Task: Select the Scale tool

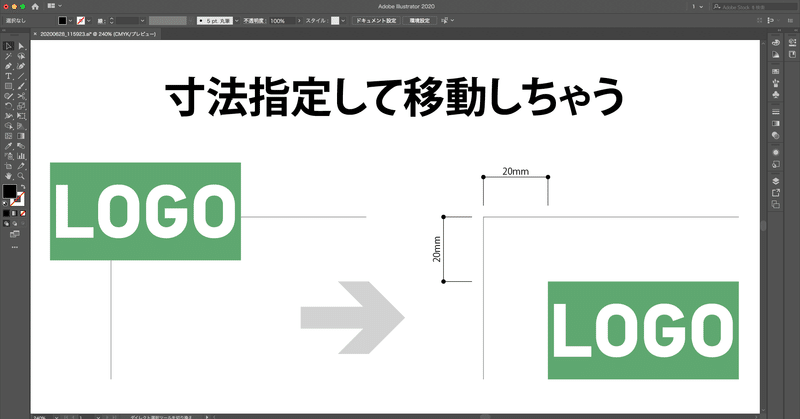Action: (x=21, y=106)
